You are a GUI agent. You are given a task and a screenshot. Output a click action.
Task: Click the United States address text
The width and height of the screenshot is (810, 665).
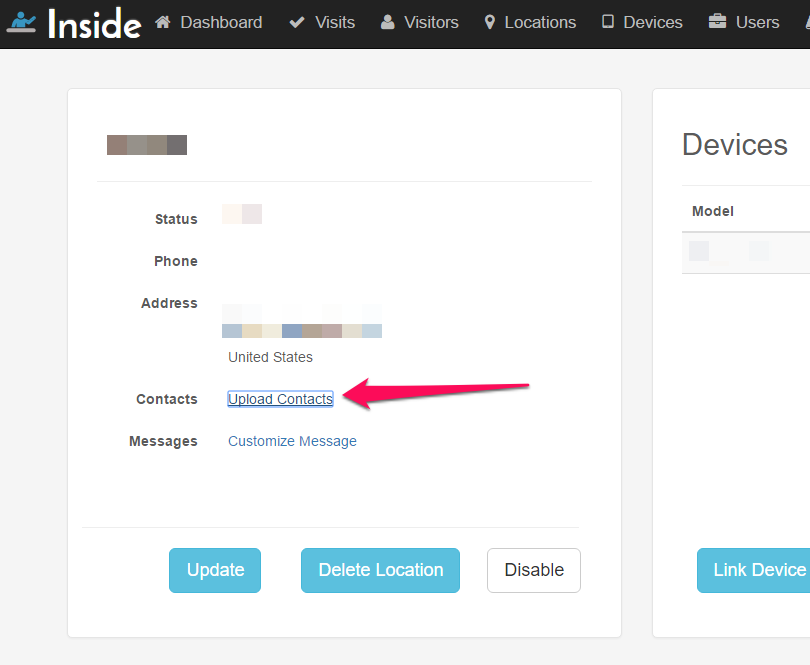[x=270, y=357]
